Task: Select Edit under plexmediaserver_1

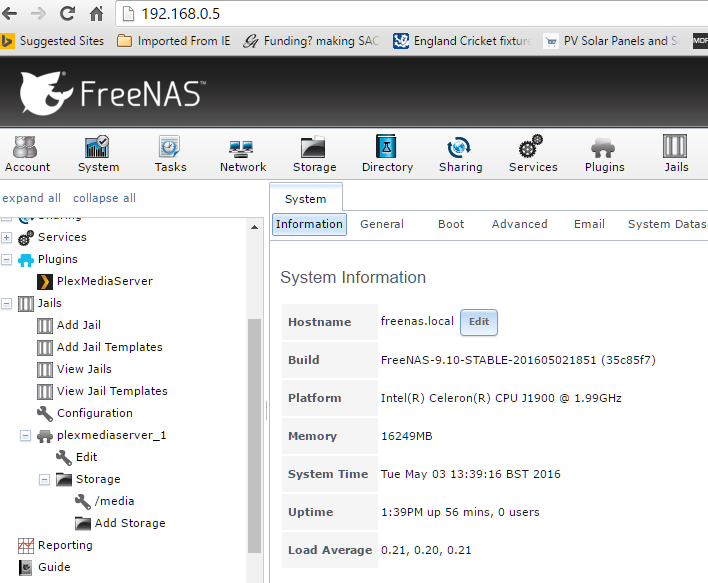Action: tap(86, 457)
